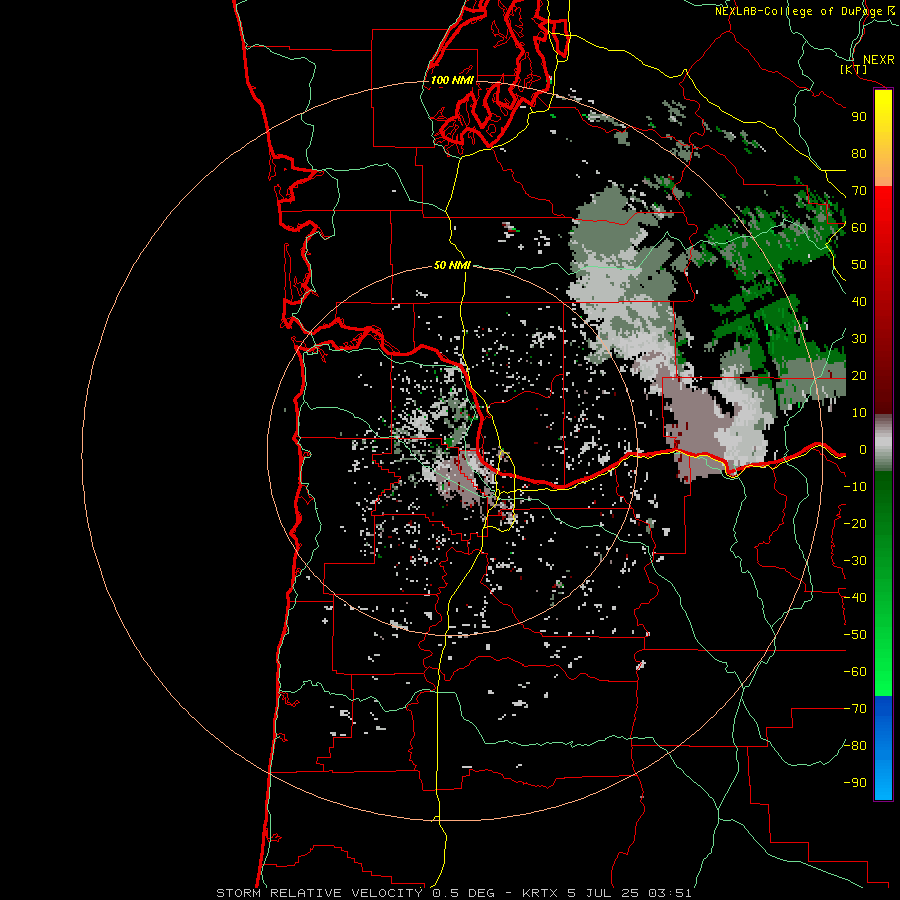Click the -10 value on the velocity scale

click(855, 487)
